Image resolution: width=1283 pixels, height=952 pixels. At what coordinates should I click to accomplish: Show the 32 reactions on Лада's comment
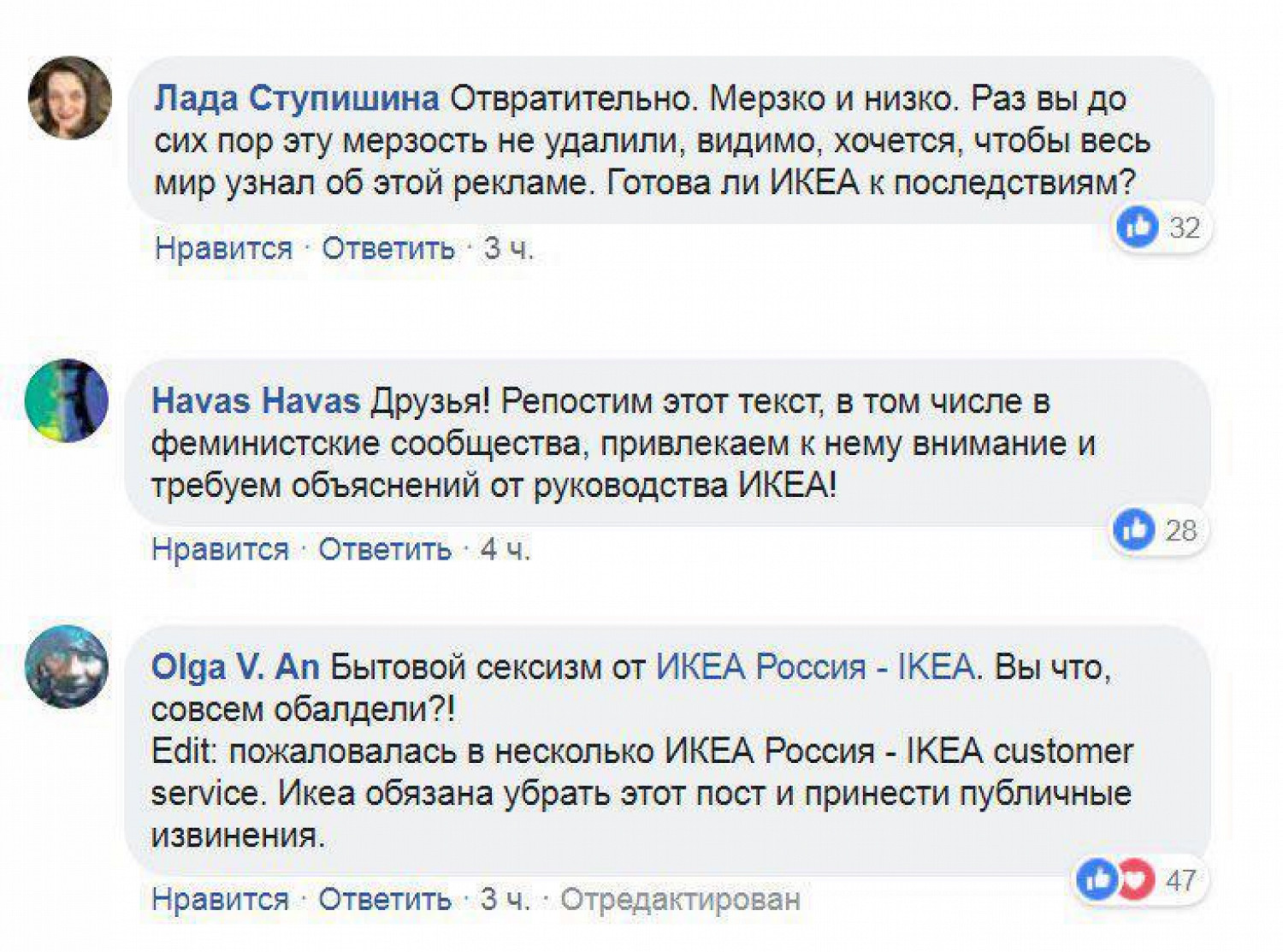(1185, 228)
